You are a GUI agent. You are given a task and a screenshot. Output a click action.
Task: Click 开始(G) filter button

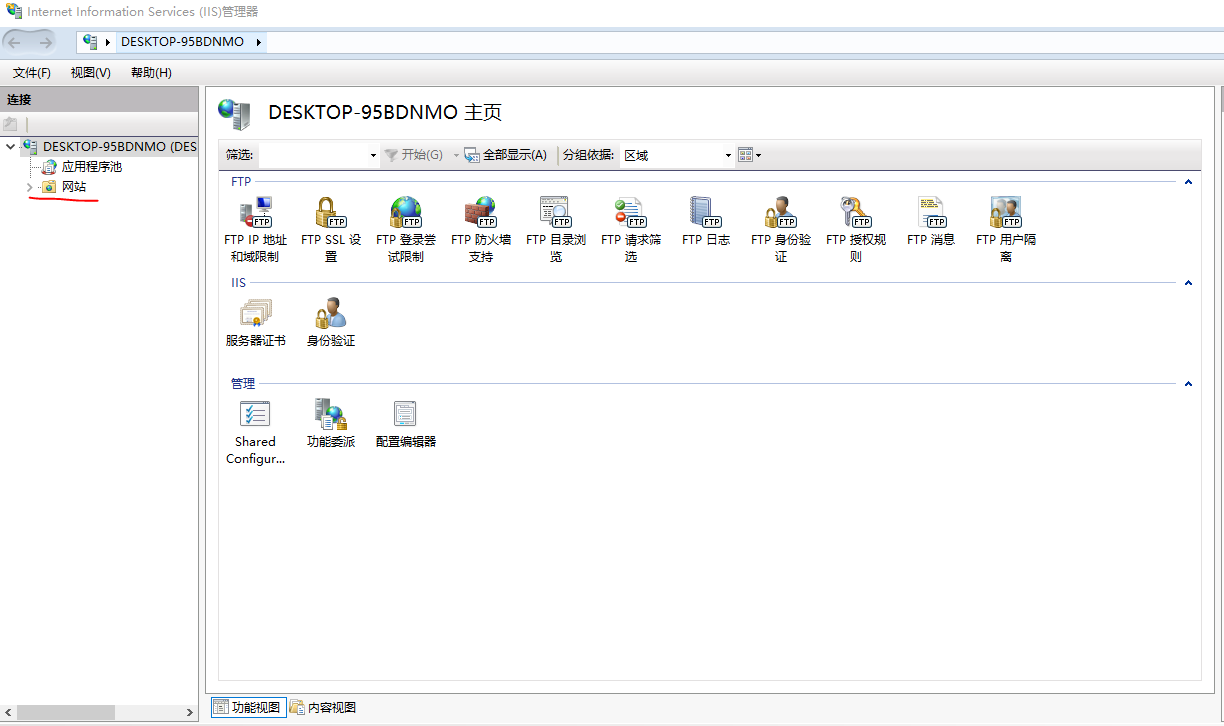(x=413, y=155)
